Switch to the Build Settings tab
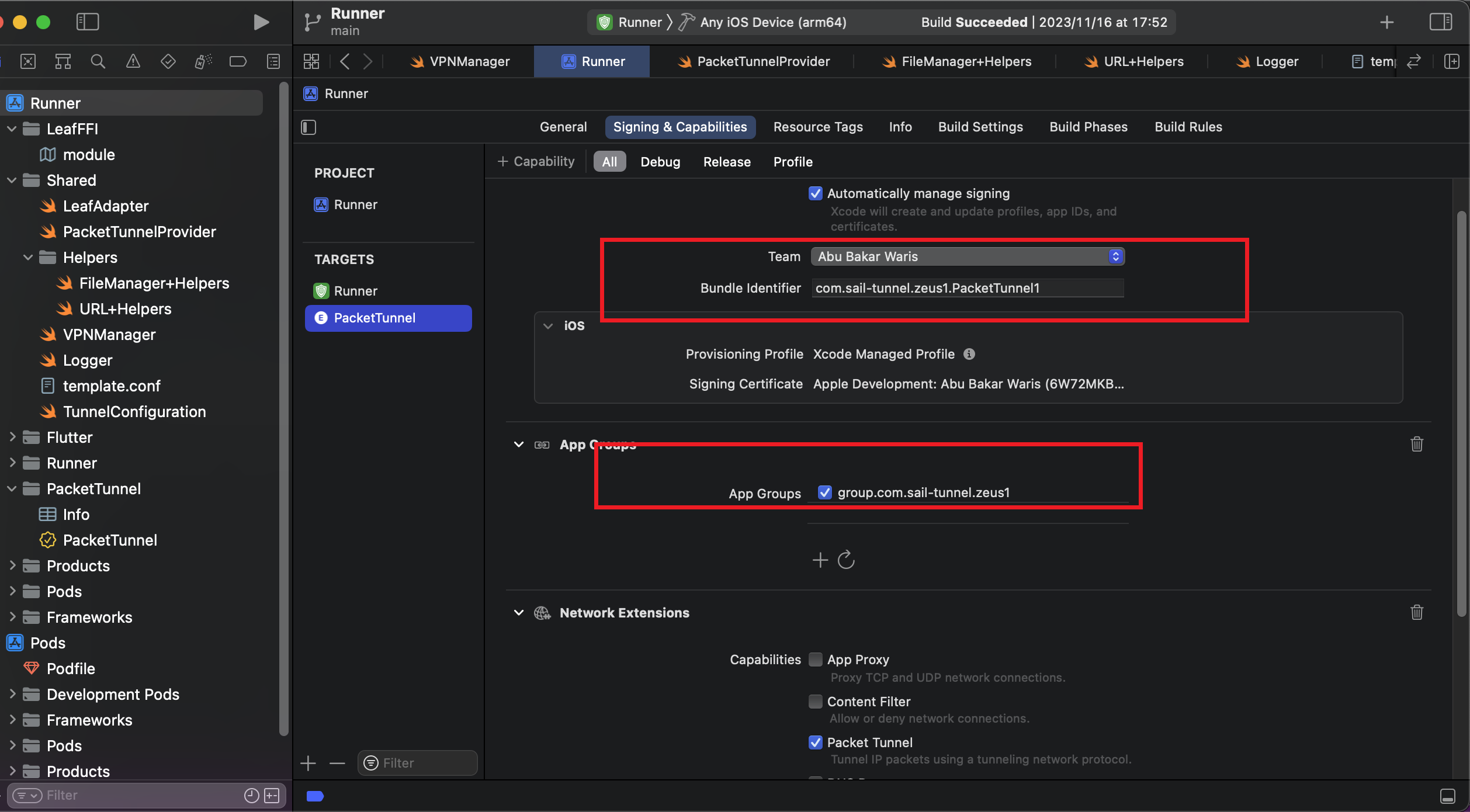1470x812 pixels. (980, 127)
